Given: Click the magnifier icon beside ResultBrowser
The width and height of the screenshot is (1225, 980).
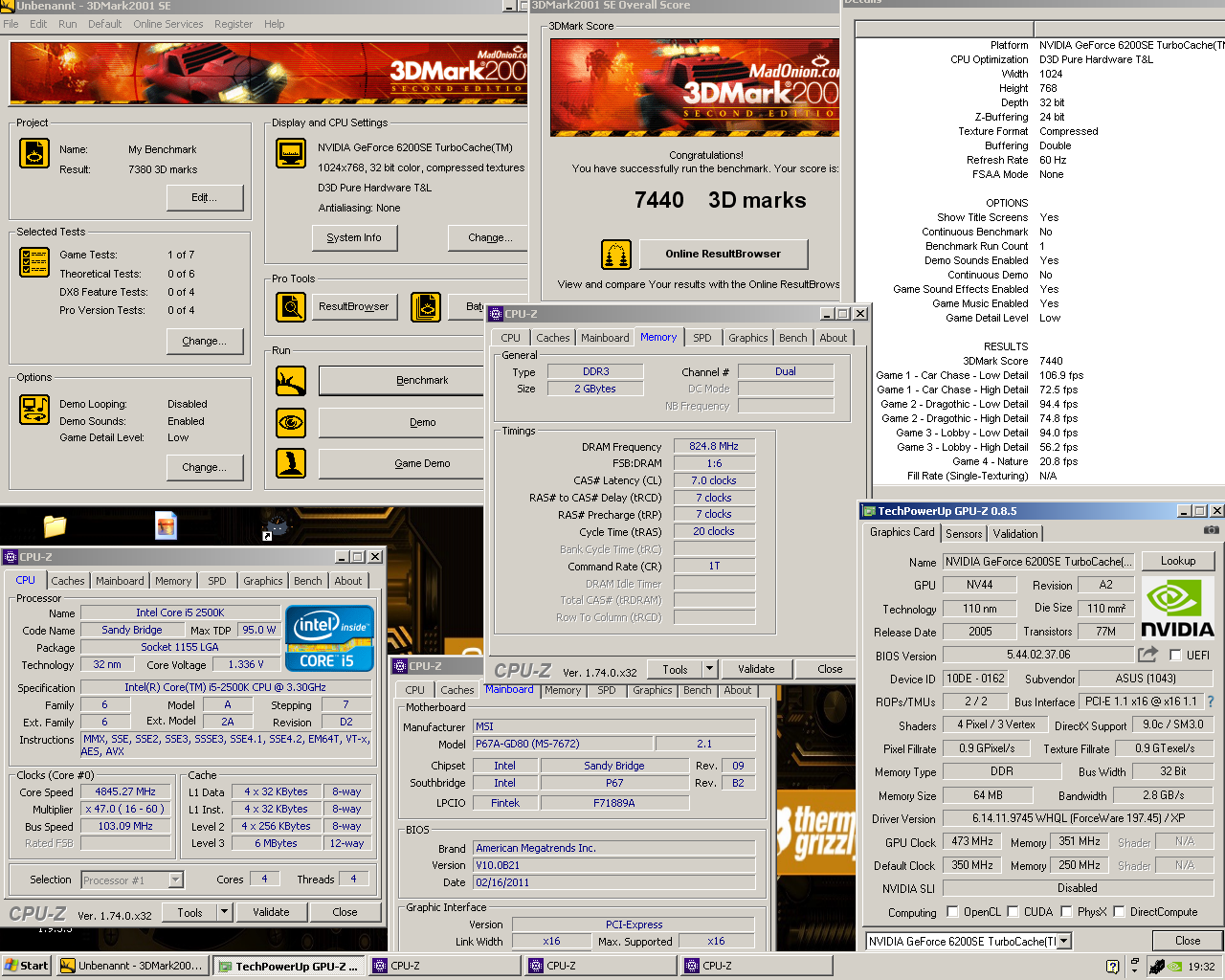Looking at the screenshot, I should coord(291,307).
